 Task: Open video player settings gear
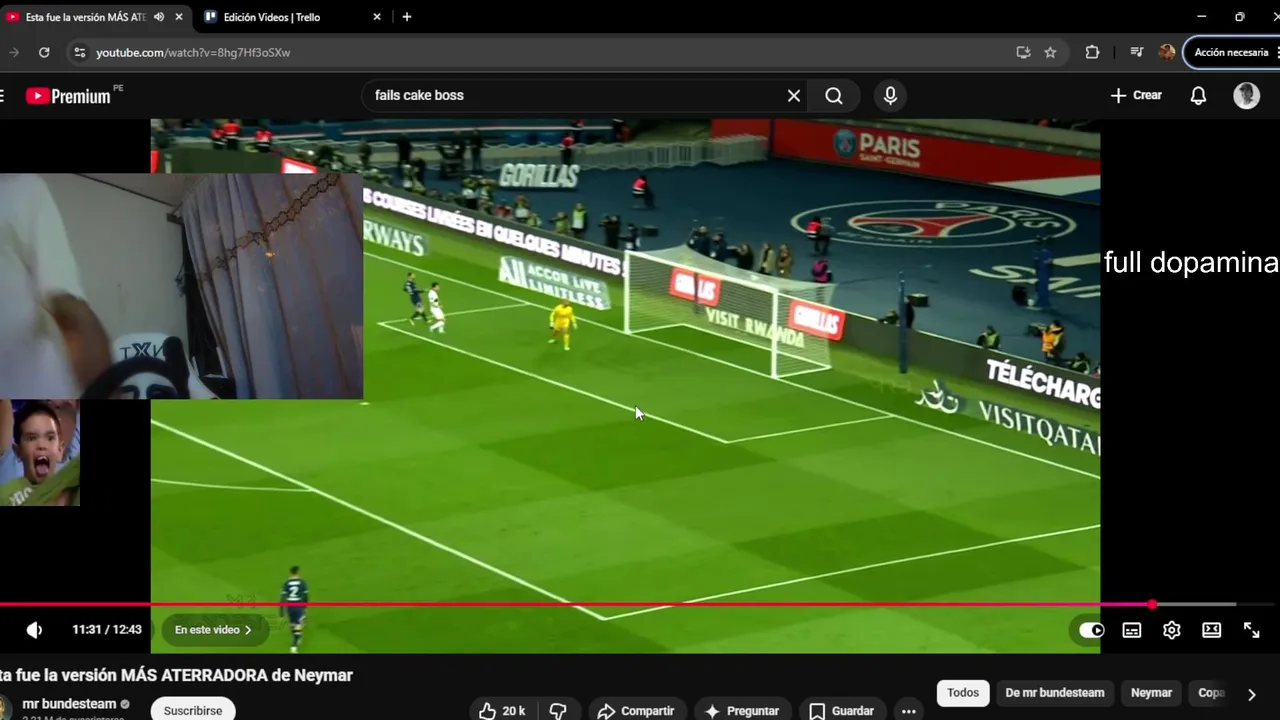point(1172,630)
